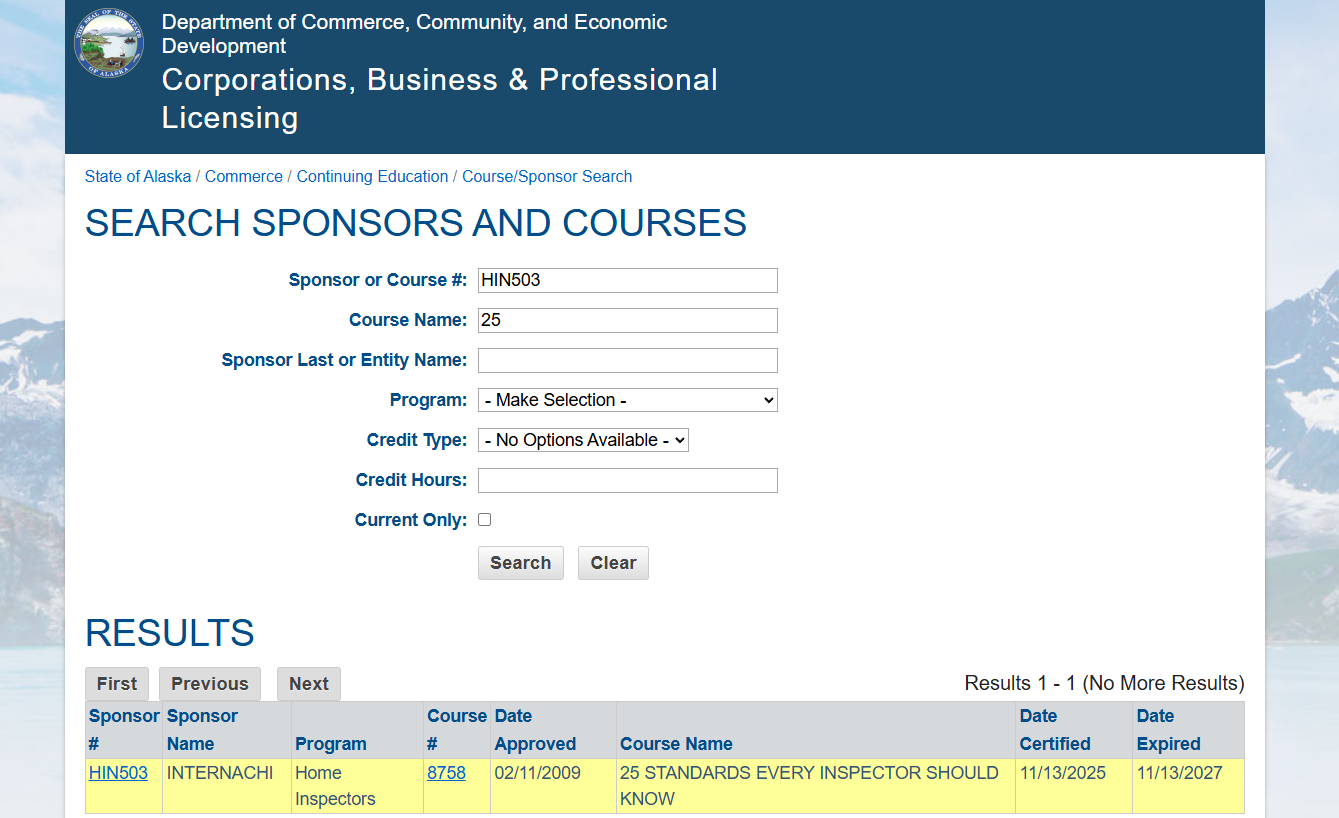Click the Credit Hours input box

pos(627,480)
